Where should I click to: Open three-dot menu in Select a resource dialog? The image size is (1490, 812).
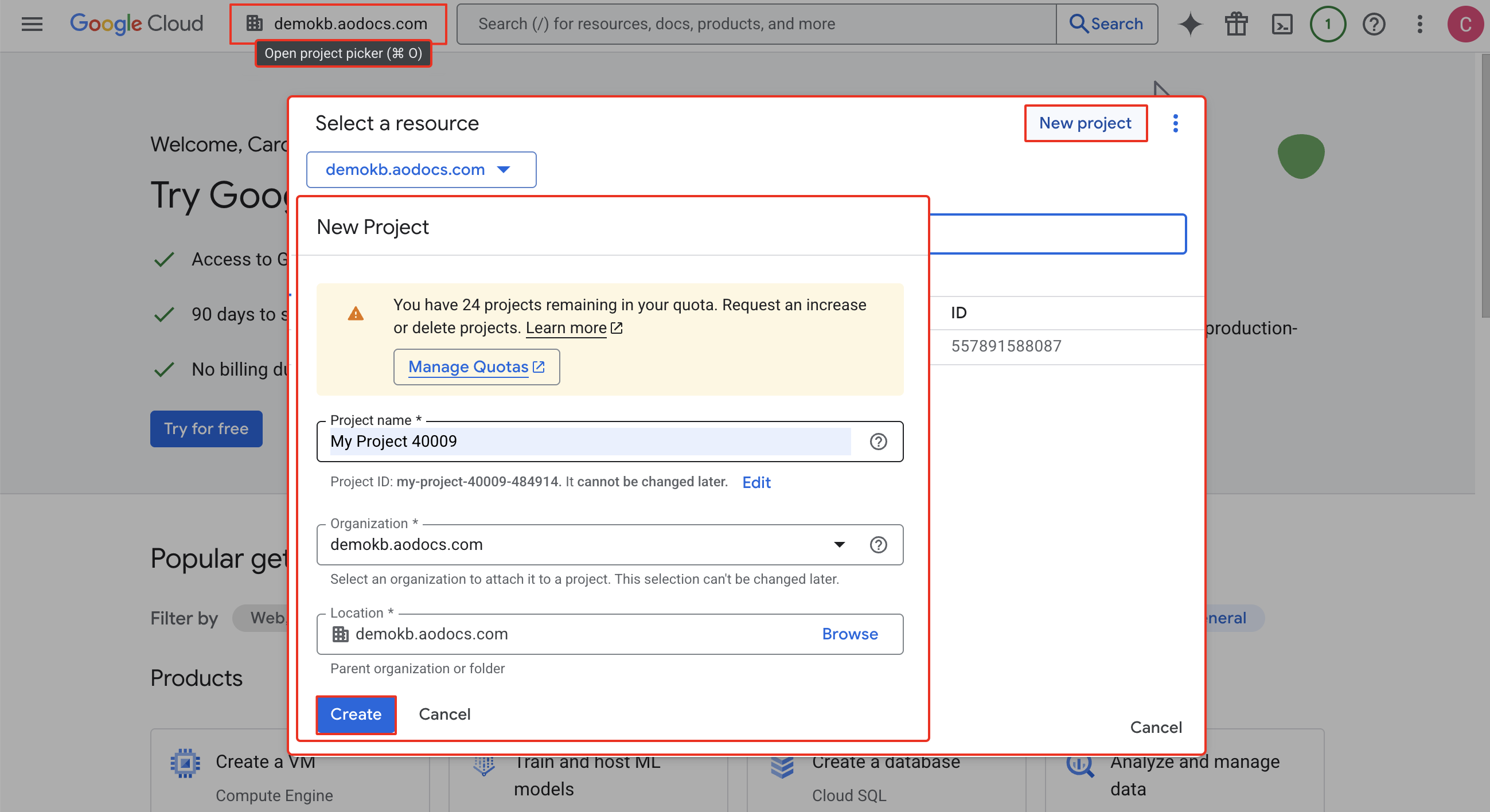(x=1175, y=123)
